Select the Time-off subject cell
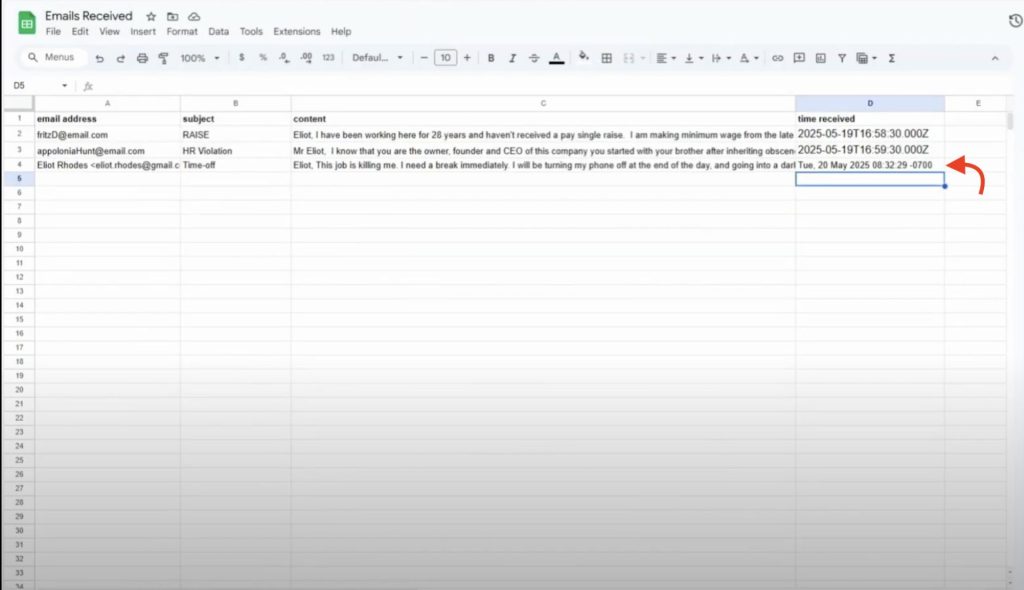 (x=236, y=165)
